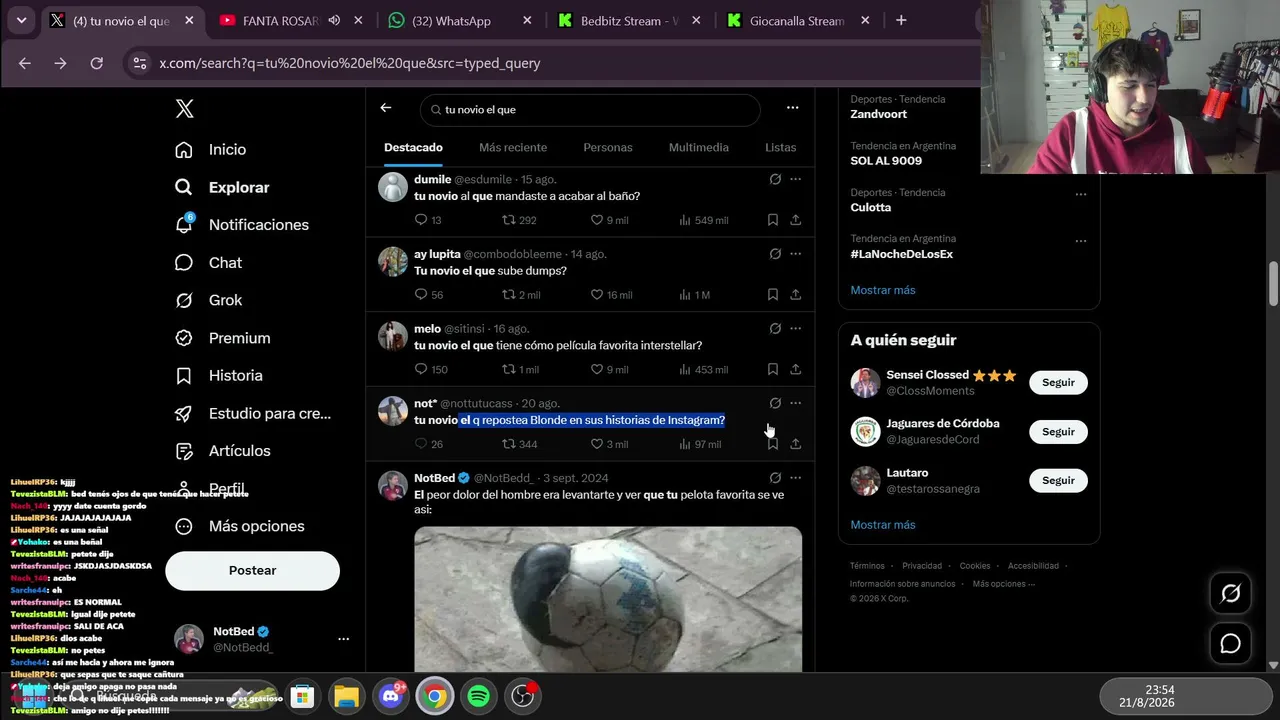This screenshot has height=720, width=1280.
Task: Repost dumile's tweet with 292 reposts
Action: [509, 220]
